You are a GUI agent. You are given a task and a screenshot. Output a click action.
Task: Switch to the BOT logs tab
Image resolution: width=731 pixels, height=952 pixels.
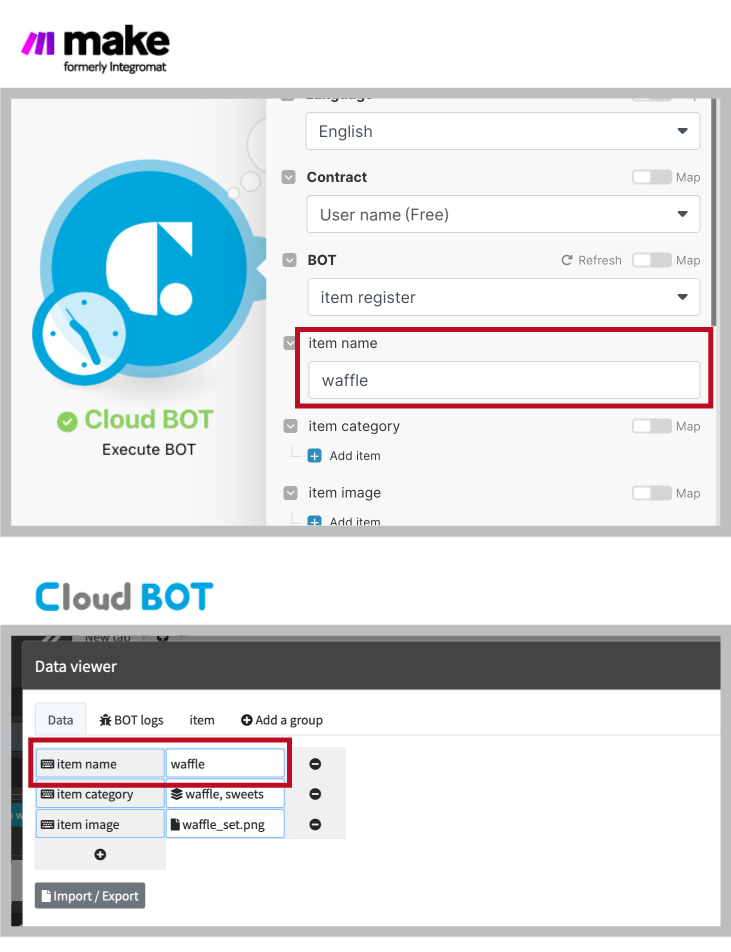tap(130, 720)
